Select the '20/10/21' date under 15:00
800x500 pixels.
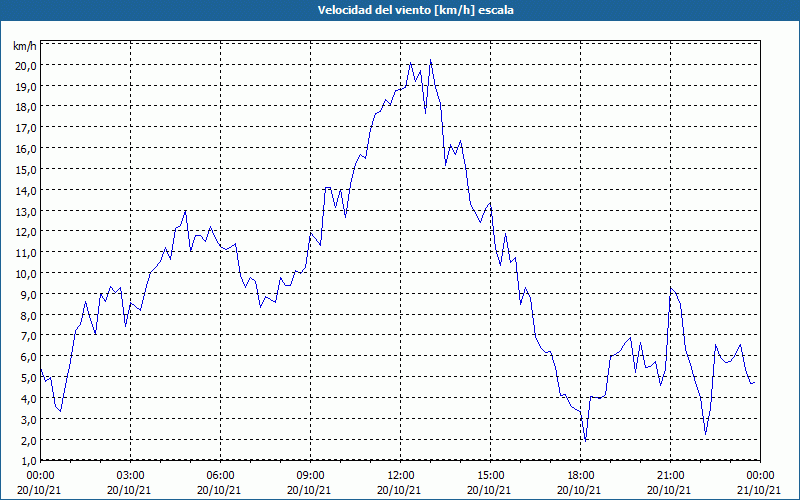pyautogui.click(x=489, y=490)
